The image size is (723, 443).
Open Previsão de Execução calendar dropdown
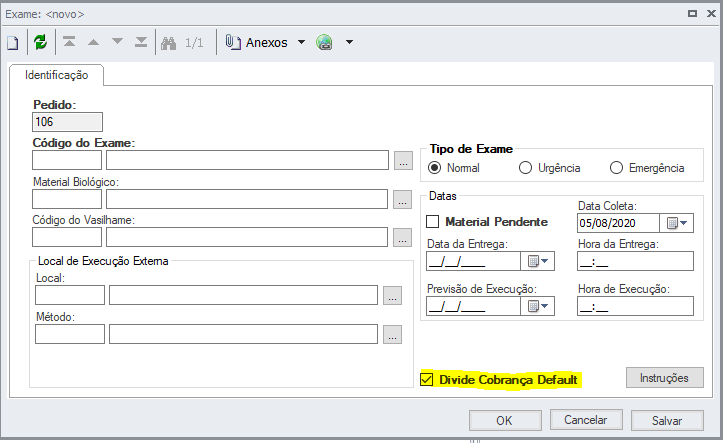538,307
